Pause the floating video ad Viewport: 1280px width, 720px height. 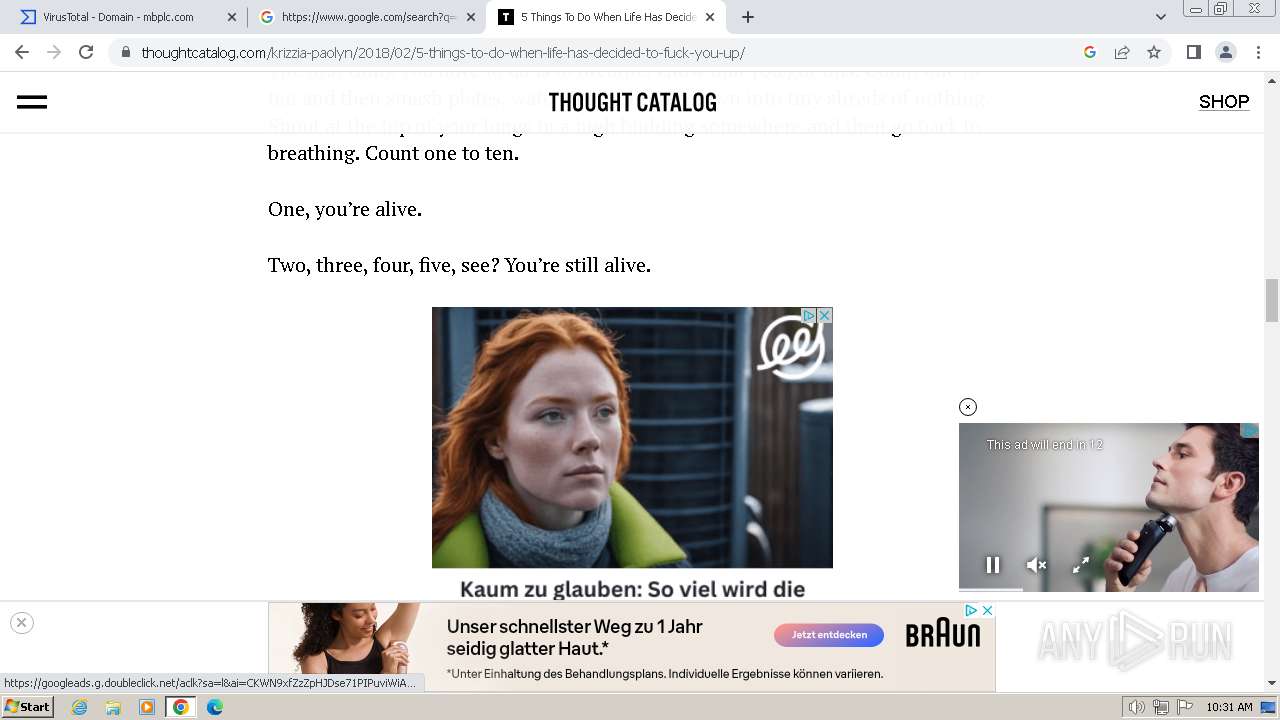pos(993,565)
